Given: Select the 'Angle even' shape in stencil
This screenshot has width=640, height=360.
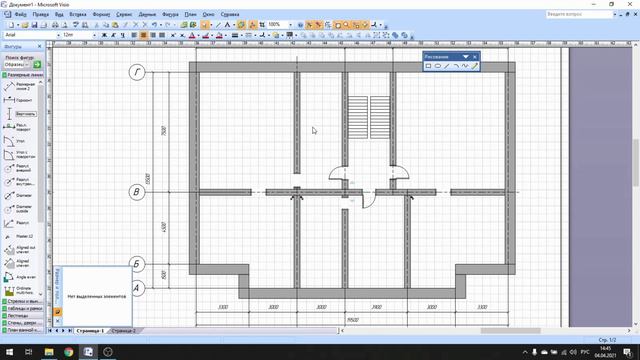Looking at the screenshot, I should pyautogui.click(x=20, y=277).
